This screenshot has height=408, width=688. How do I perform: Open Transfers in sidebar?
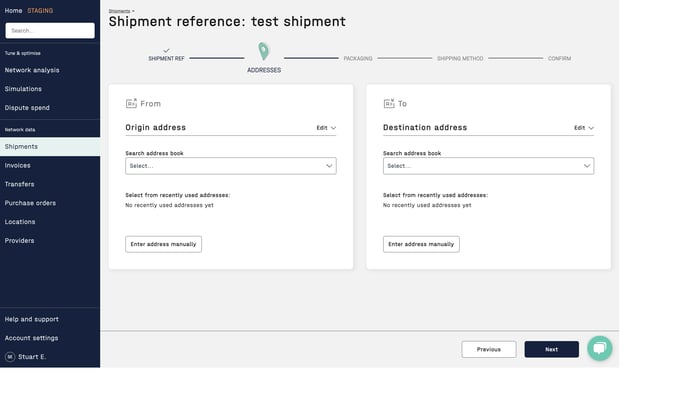19,184
